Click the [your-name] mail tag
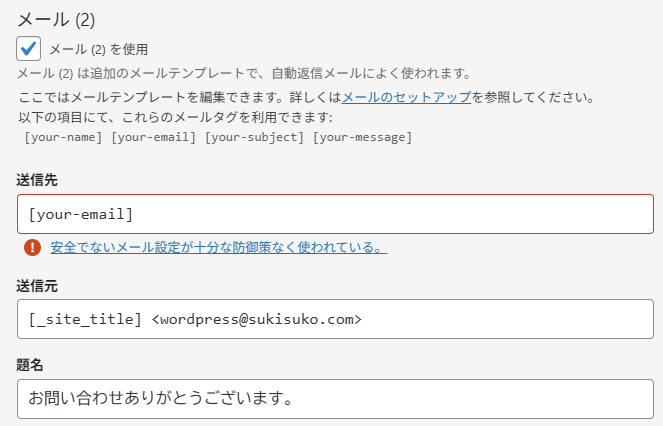663x426 pixels. tap(63, 136)
